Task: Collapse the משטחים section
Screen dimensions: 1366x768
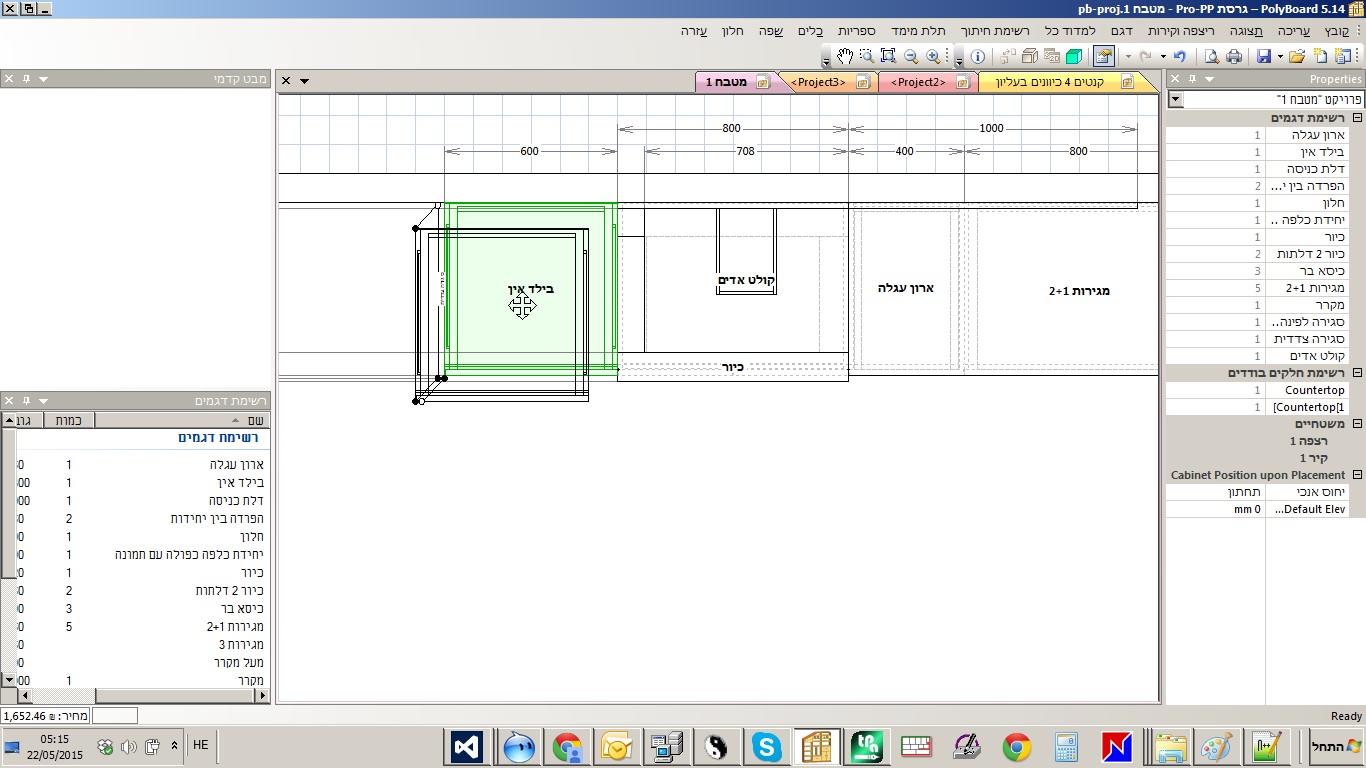Action: pyautogui.click(x=1357, y=424)
